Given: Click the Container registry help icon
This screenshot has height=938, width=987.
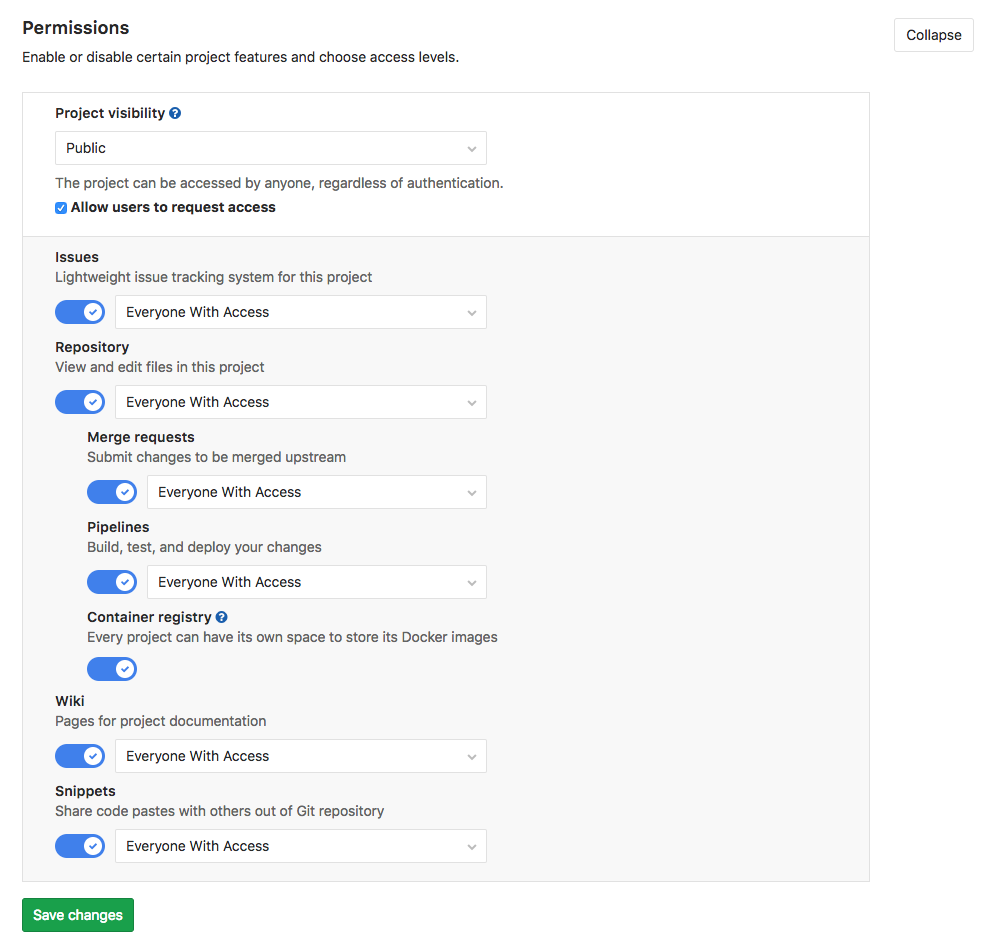Looking at the screenshot, I should [x=221, y=617].
